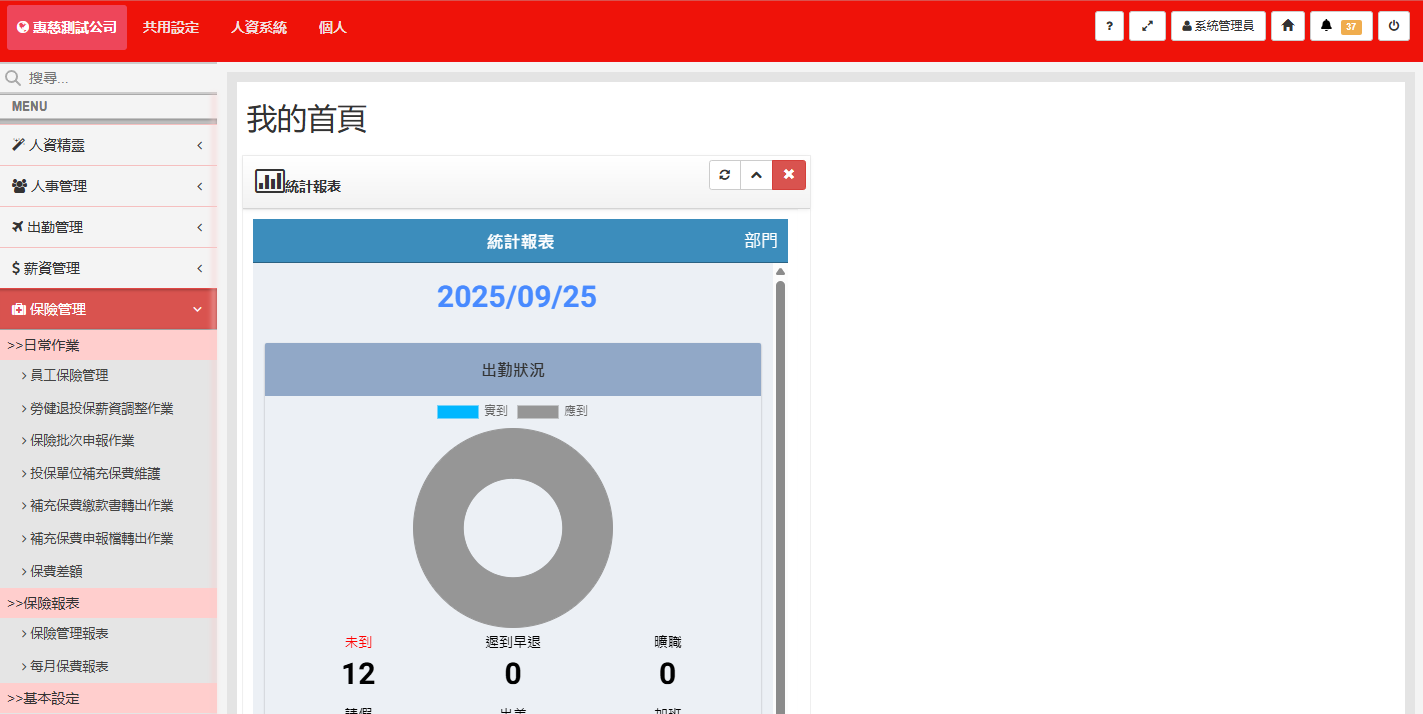The image size is (1423, 714).
Task: Click the 搜尋 search input field
Action: pyautogui.click(x=115, y=78)
